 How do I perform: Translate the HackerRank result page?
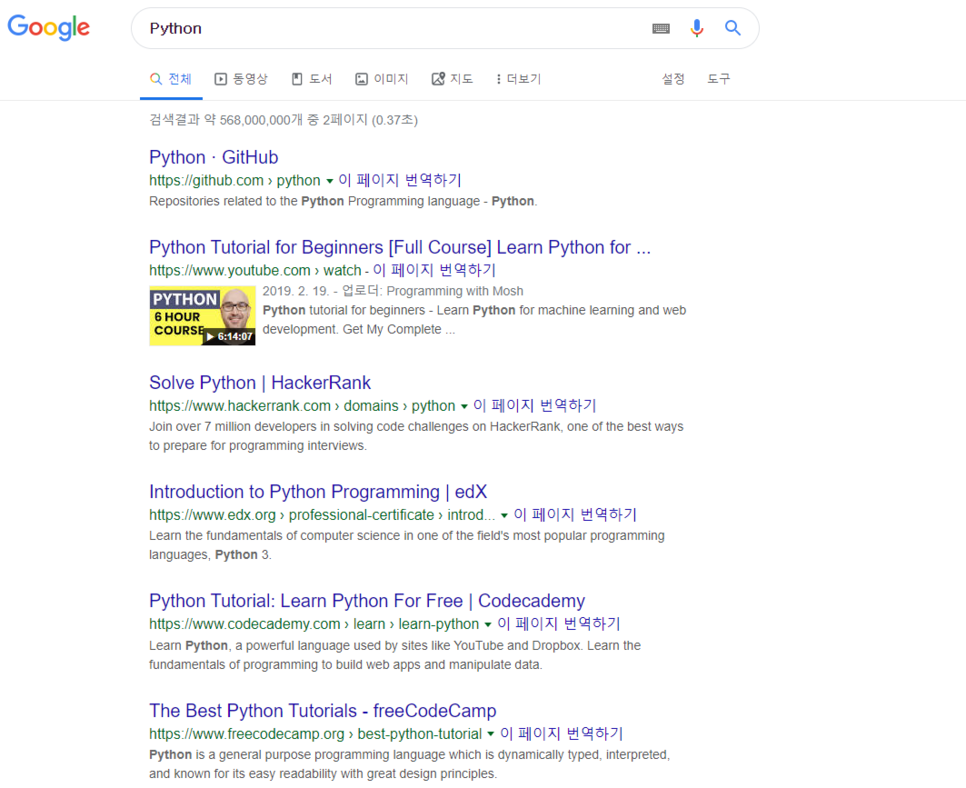tap(535, 405)
